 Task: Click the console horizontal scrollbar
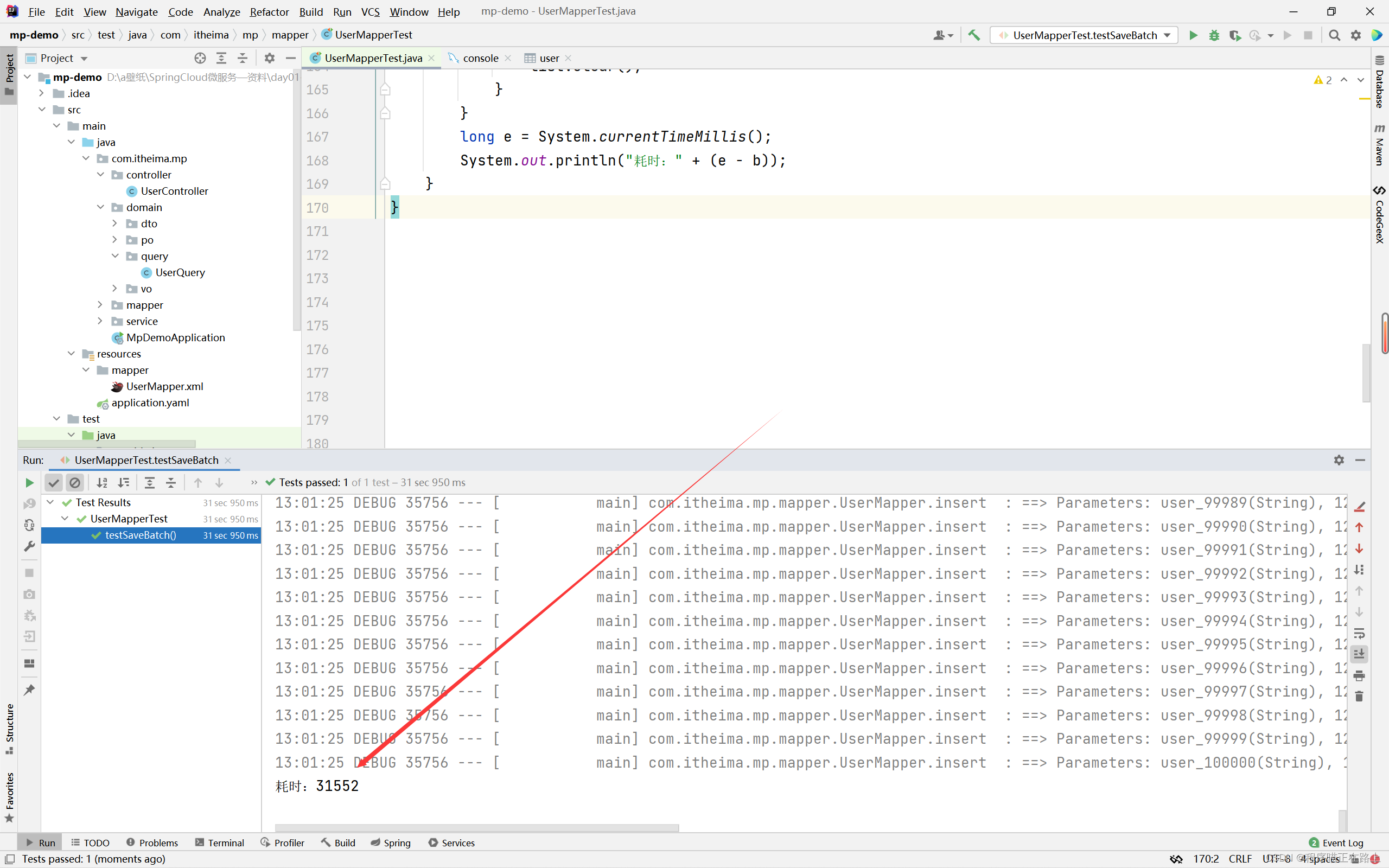(476, 828)
